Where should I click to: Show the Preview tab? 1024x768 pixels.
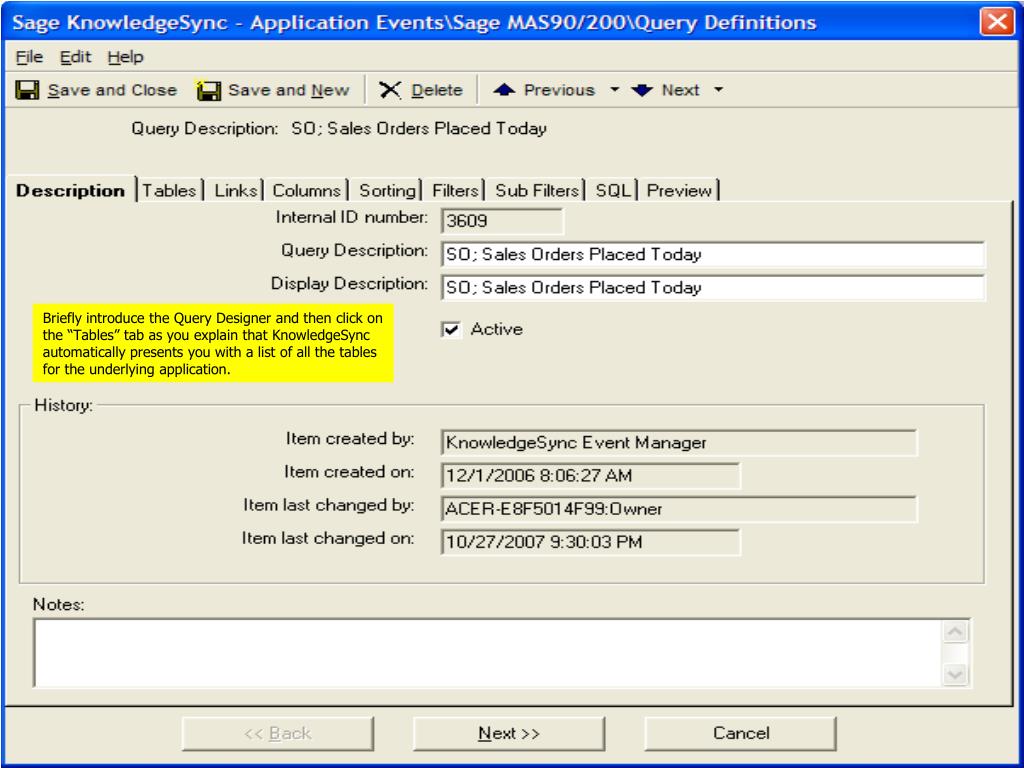tap(679, 190)
